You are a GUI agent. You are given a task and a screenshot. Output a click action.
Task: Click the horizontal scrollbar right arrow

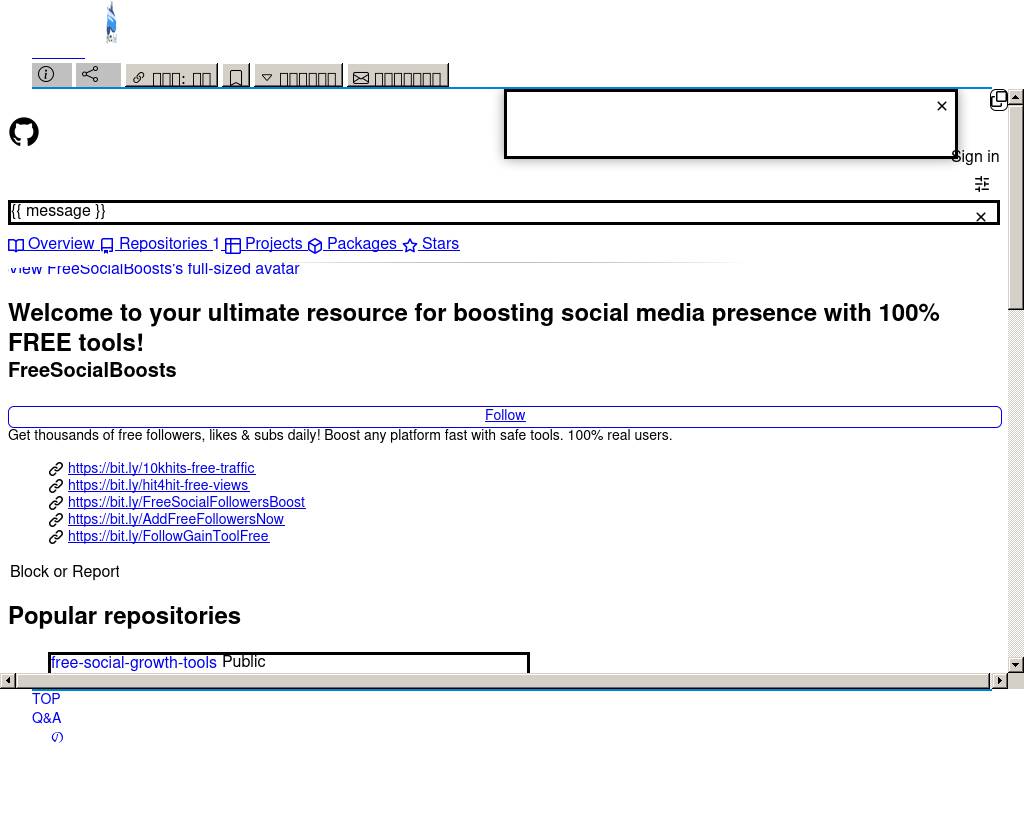(998, 680)
